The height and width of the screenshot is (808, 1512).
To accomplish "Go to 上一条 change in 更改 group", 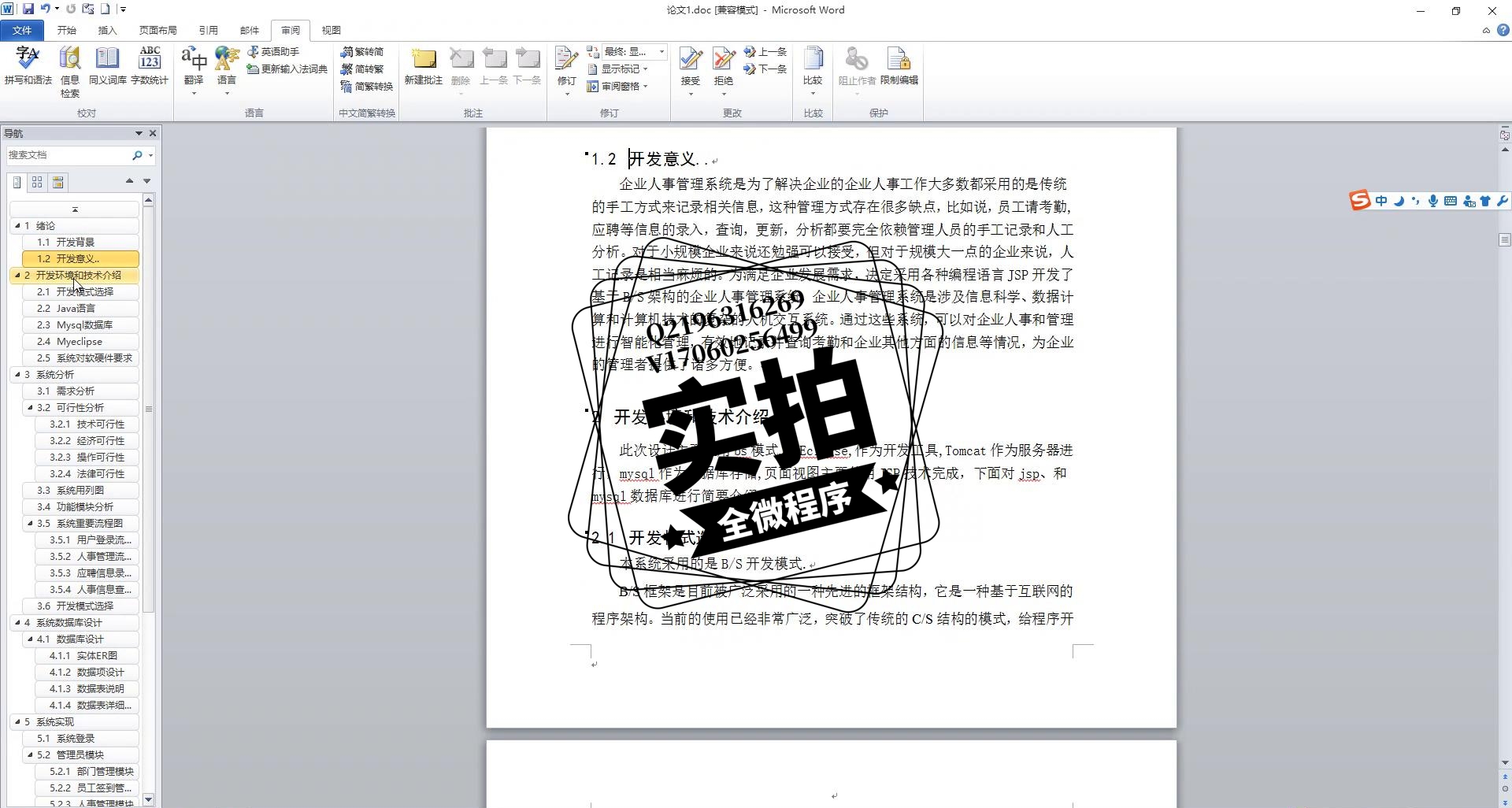I will pos(765,51).
